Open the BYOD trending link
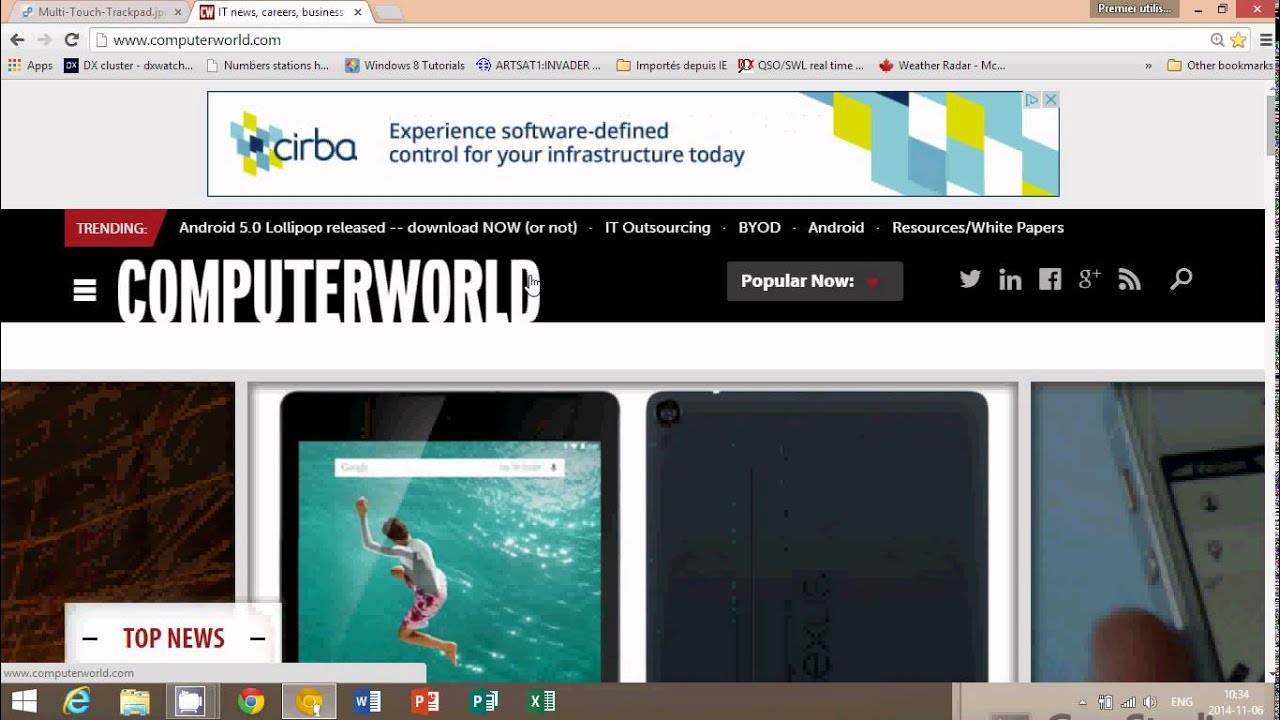 (759, 227)
